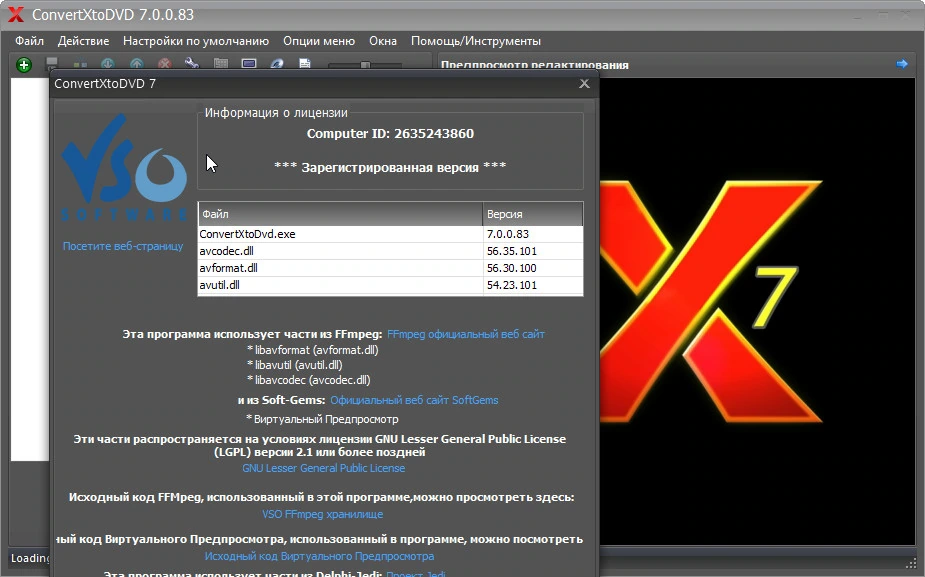Follow the Посетите веб-страницу link
Screen dimensions: 925x577
[x=123, y=246]
